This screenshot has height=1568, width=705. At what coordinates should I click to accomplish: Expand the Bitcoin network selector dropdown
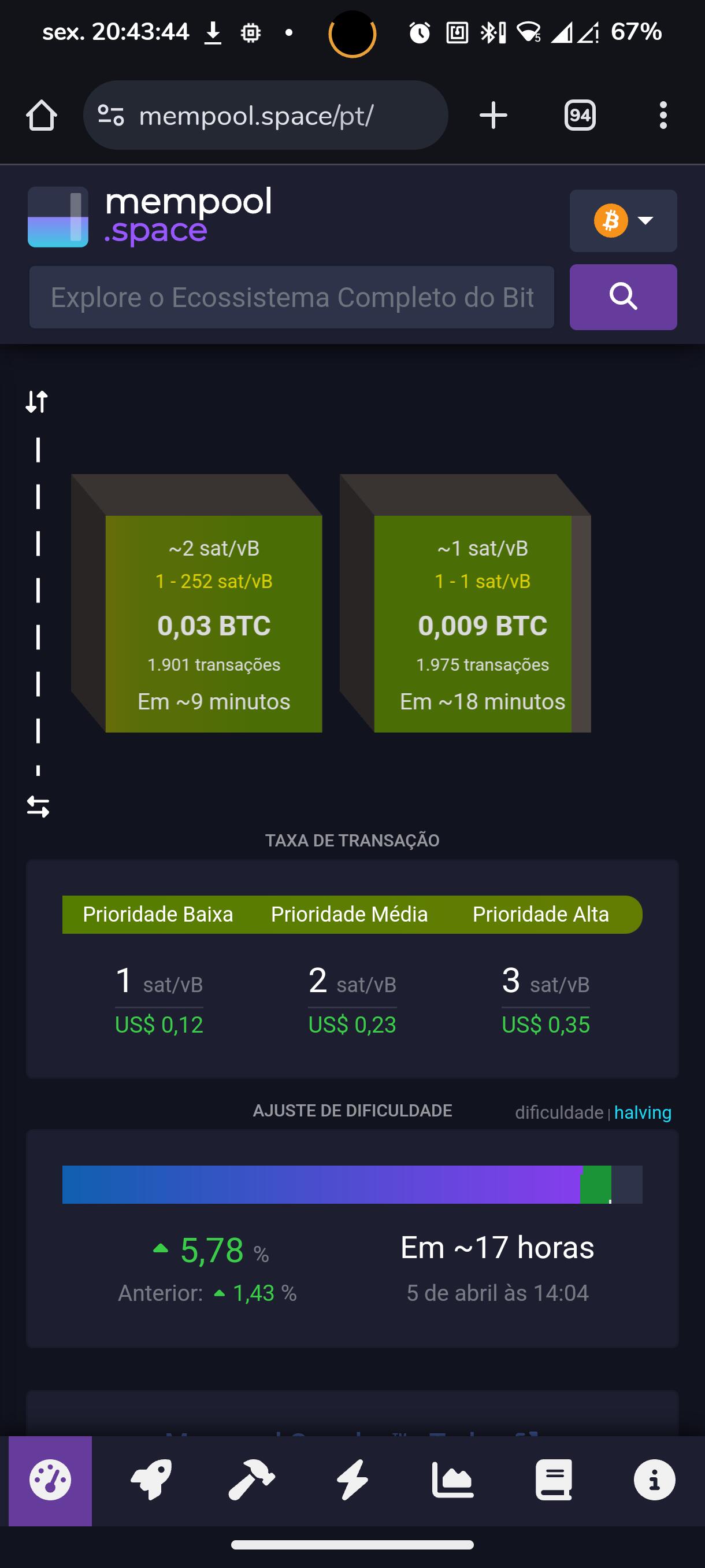point(623,220)
